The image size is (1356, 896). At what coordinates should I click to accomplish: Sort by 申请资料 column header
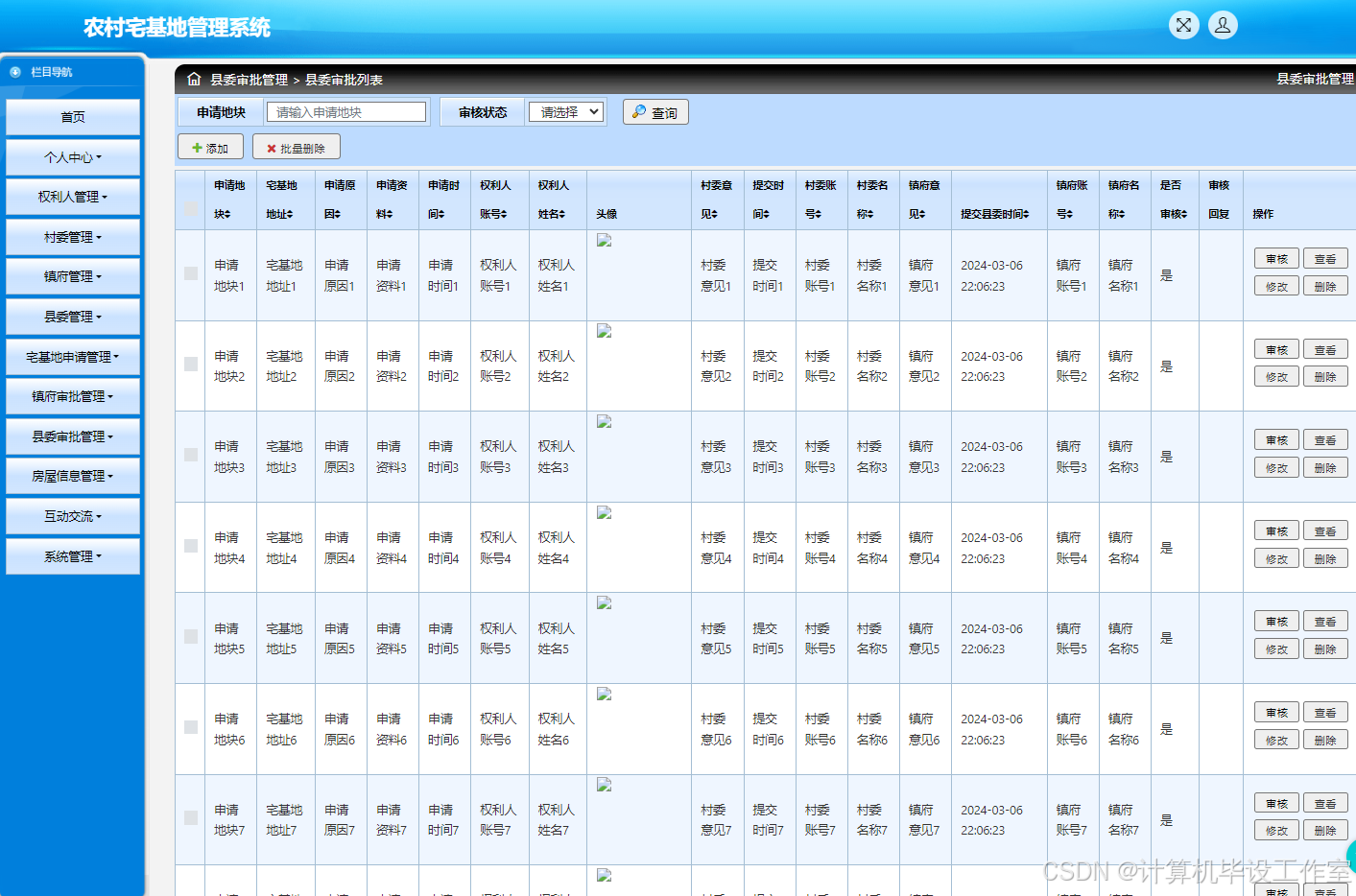(392, 200)
